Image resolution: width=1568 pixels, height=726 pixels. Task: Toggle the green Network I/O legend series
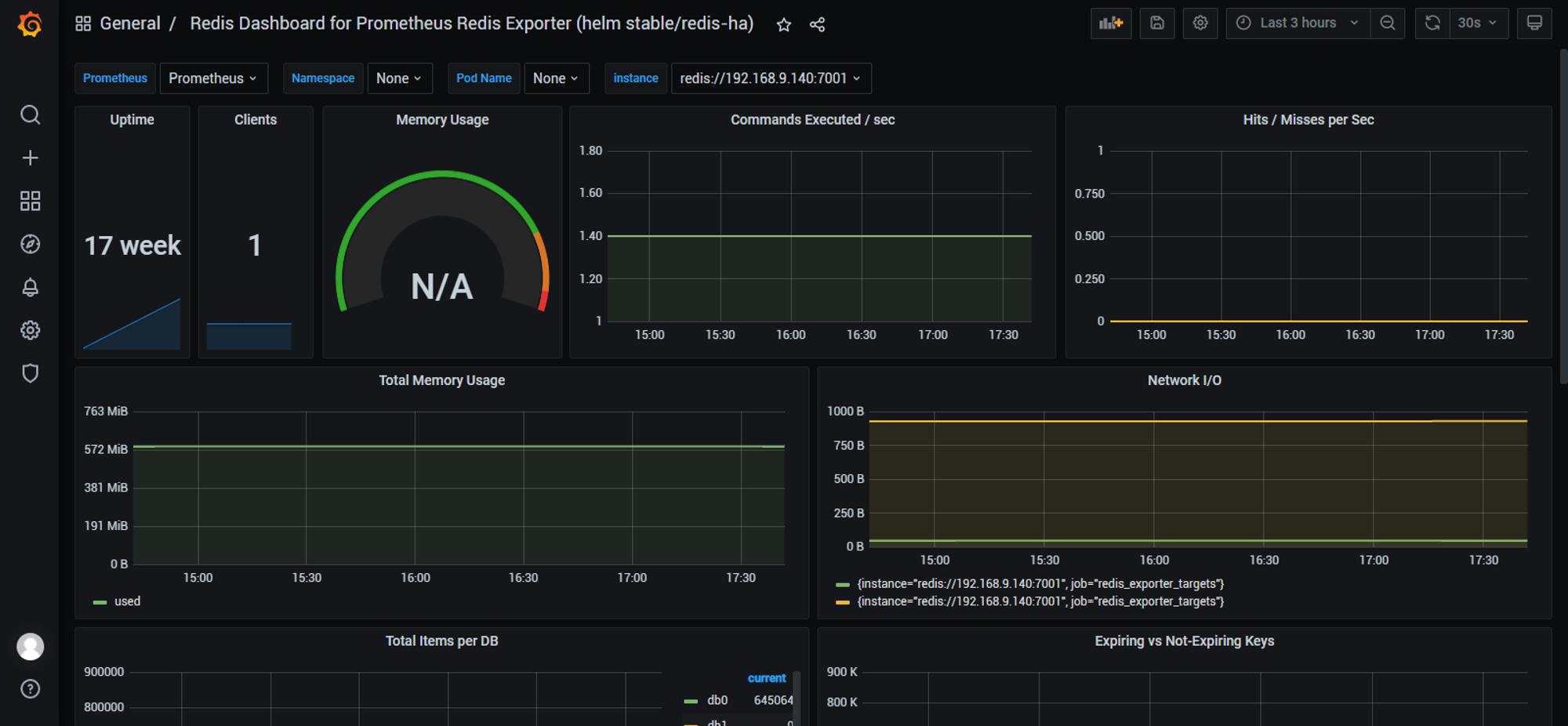1040,584
